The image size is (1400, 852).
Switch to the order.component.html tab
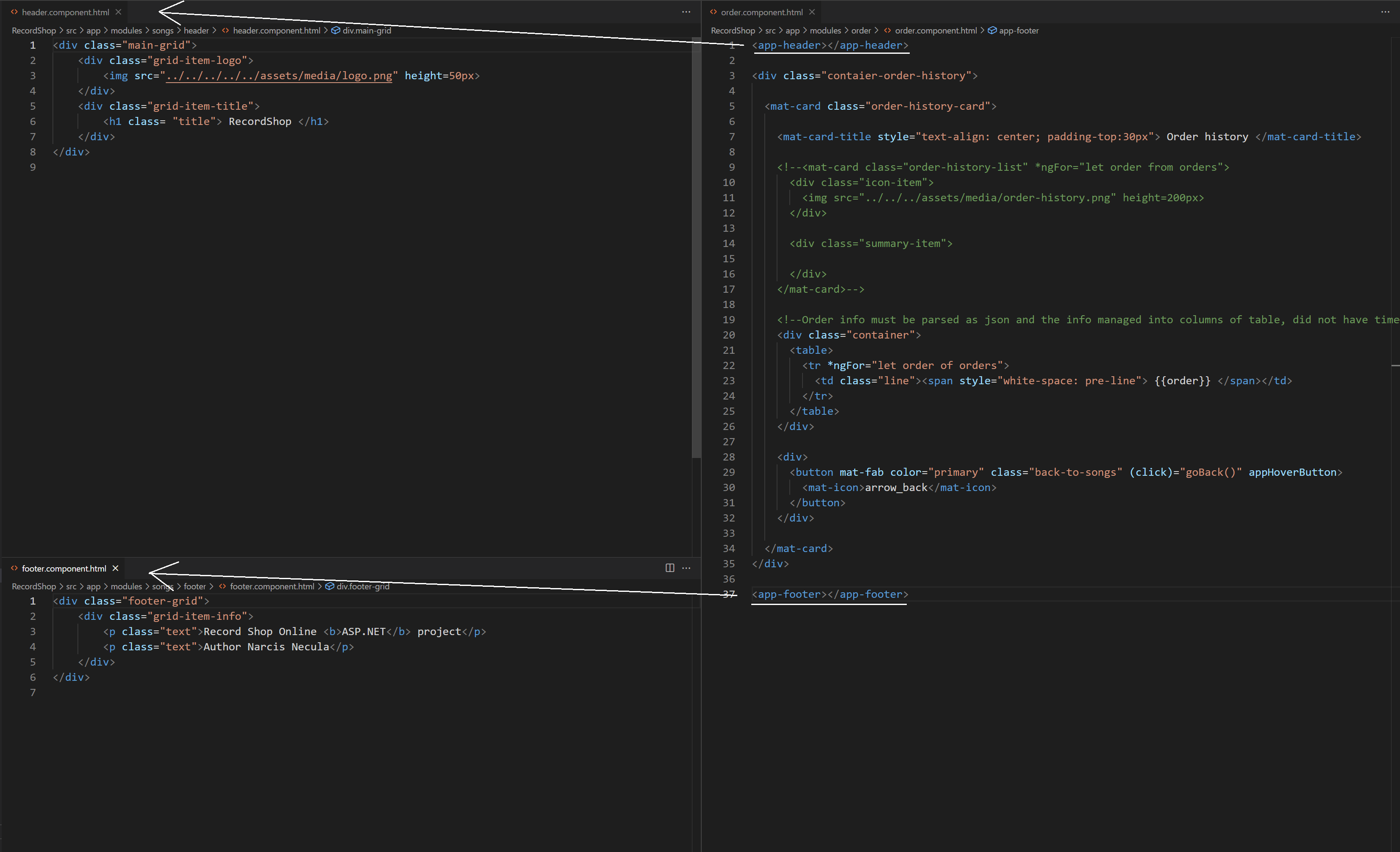point(761,12)
